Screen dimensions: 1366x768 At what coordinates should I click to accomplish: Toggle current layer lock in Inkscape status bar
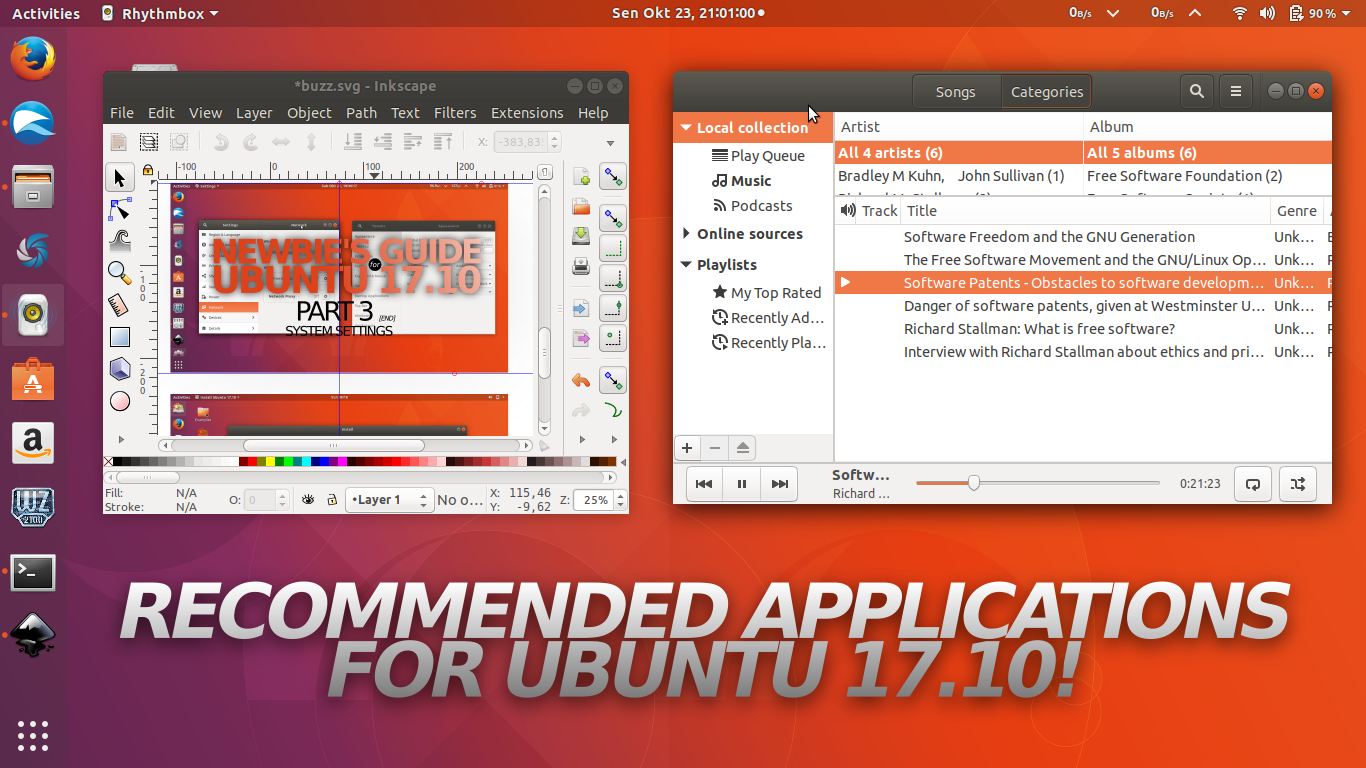(x=332, y=500)
